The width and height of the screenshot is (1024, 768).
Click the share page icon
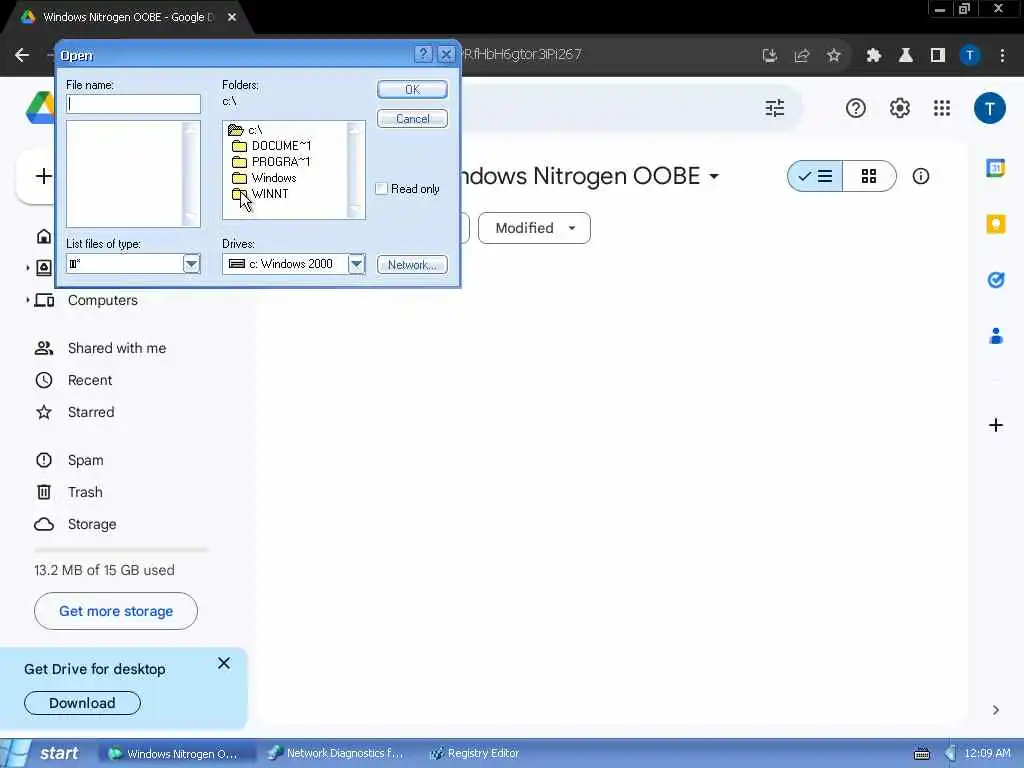802,56
